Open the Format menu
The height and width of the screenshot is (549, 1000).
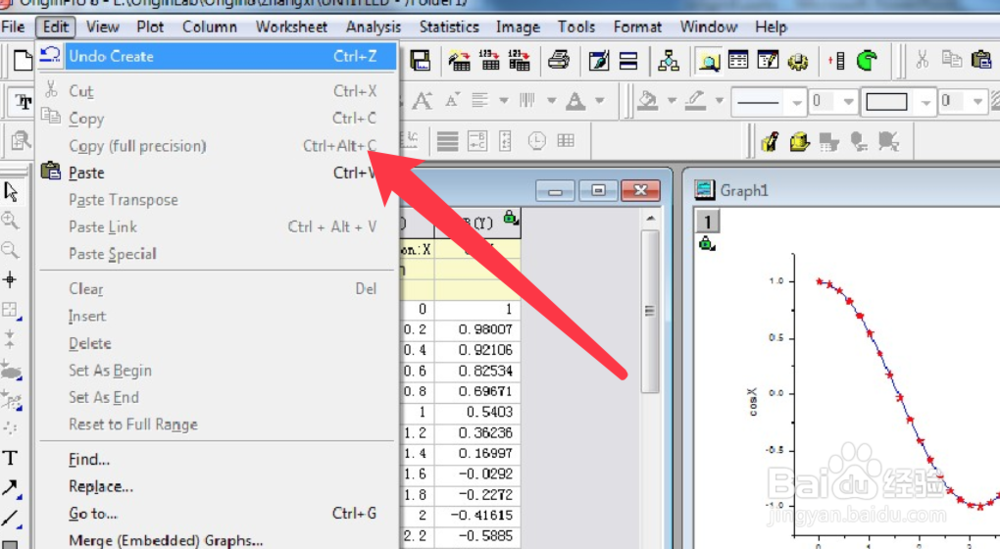click(637, 27)
